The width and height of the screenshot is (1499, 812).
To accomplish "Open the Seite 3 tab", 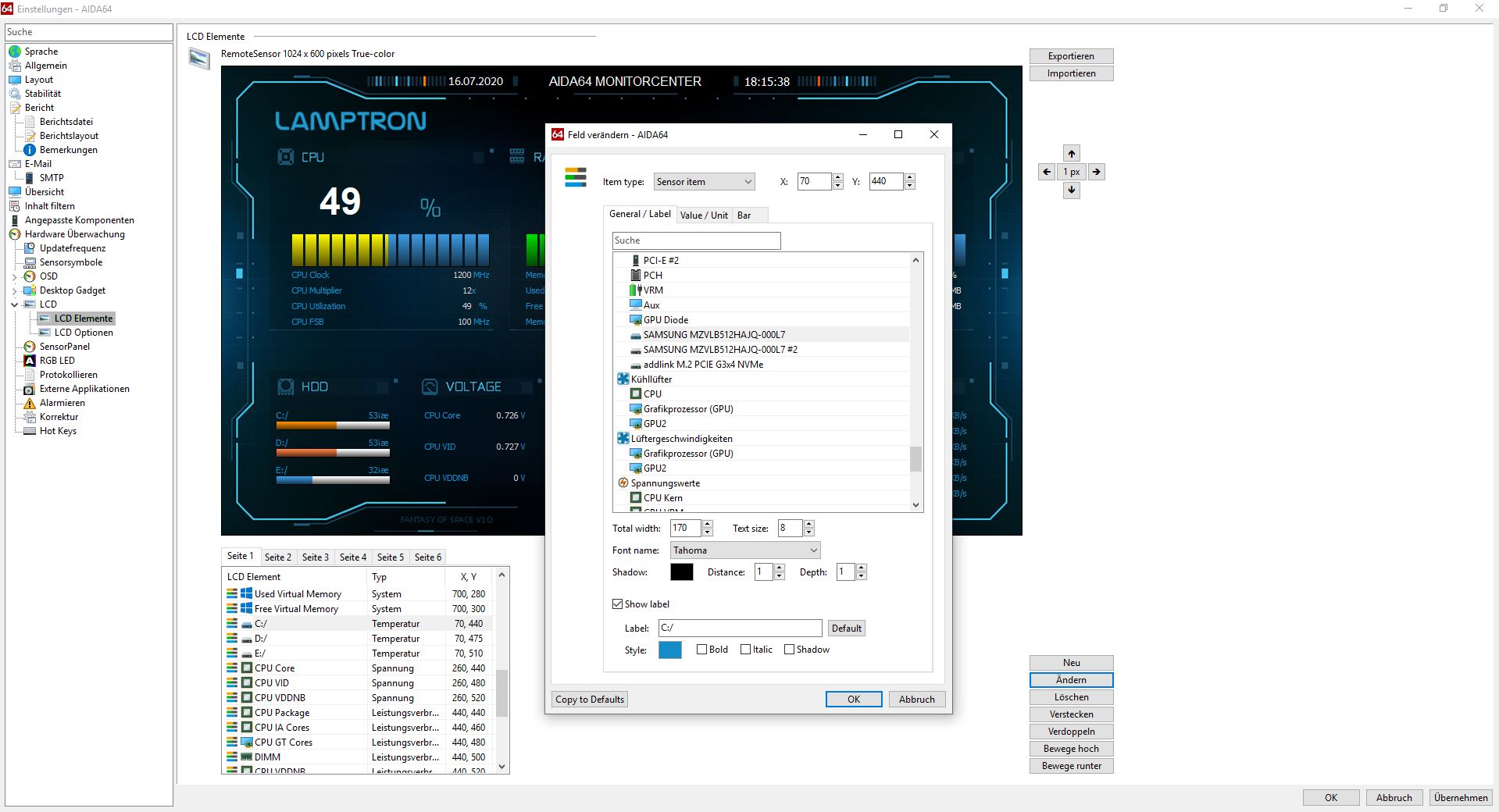I will click(316, 557).
